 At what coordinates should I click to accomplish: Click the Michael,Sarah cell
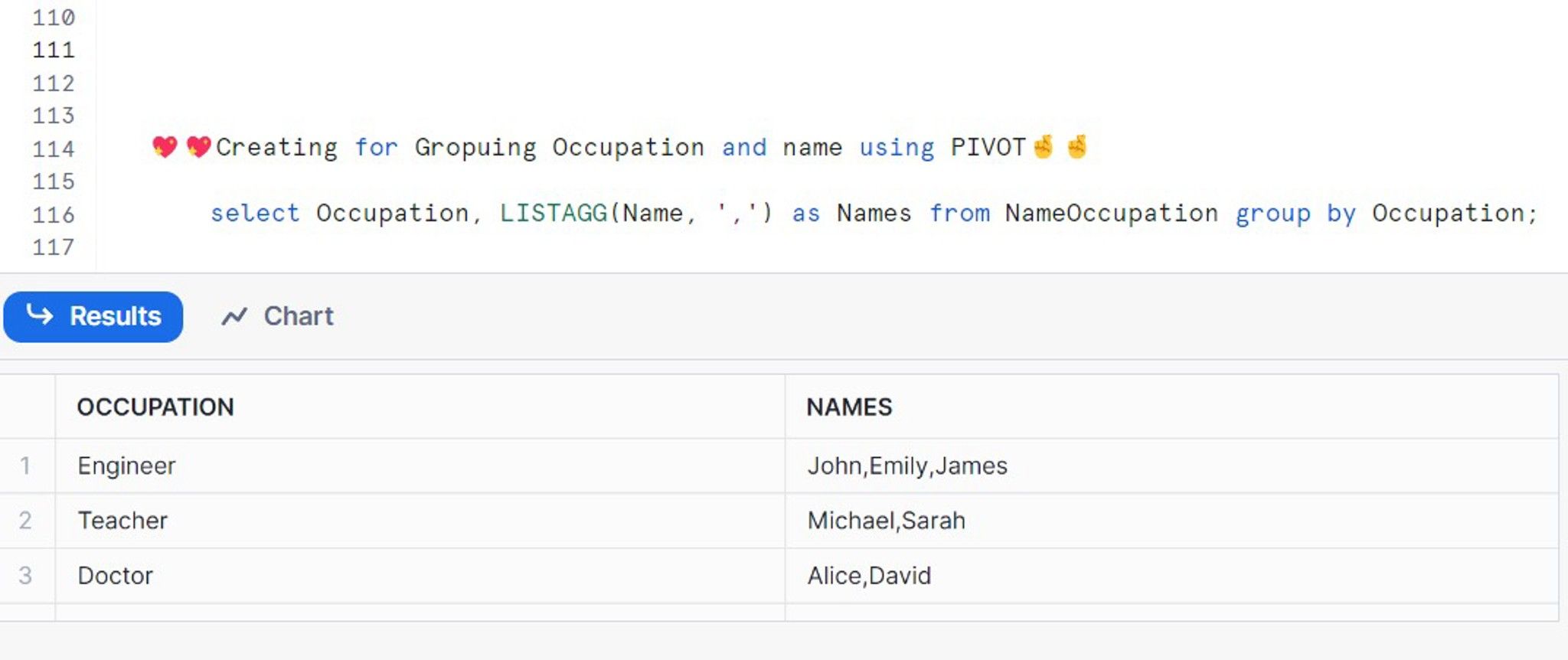(1171, 521)
